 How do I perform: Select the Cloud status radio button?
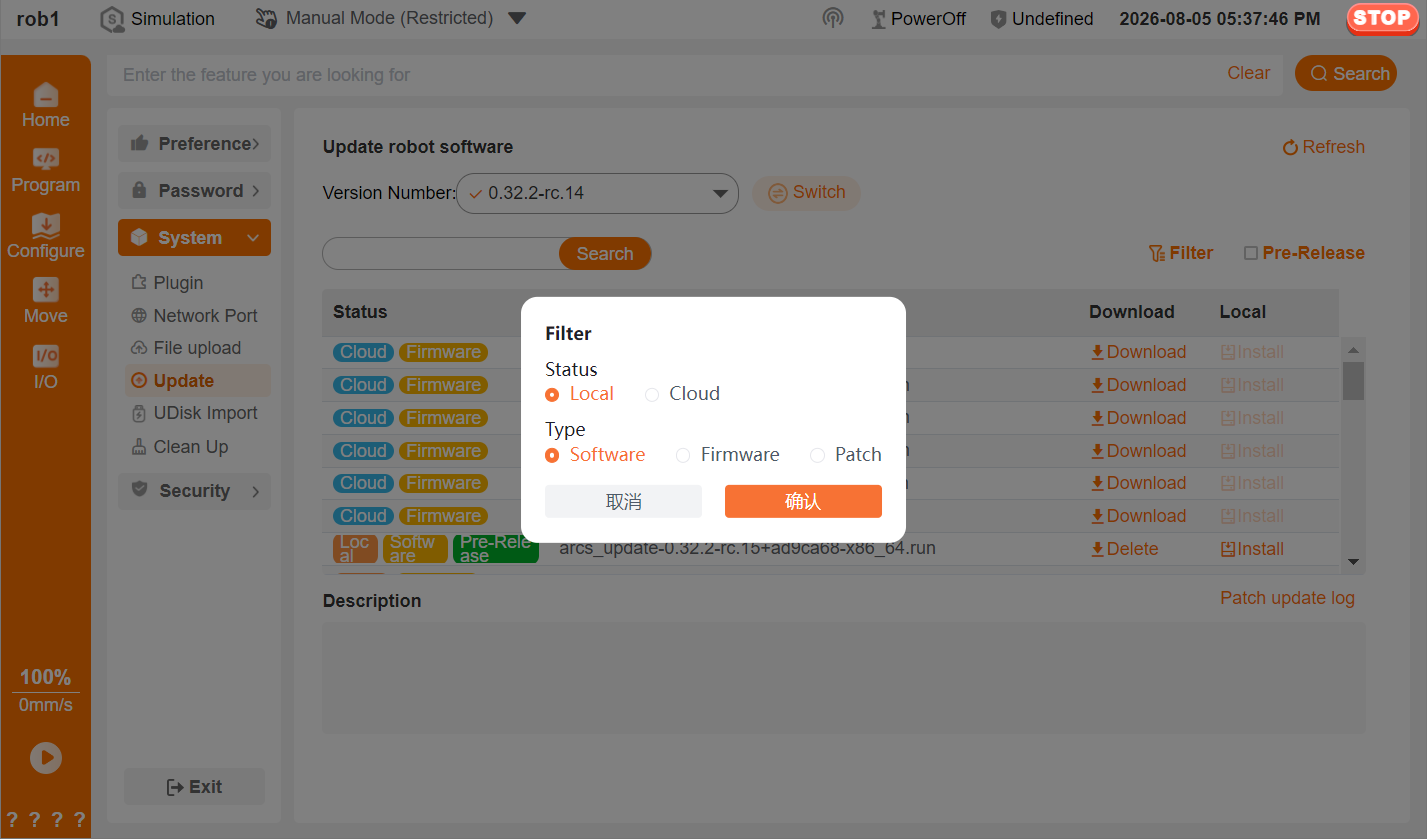[x=652, y=395]
